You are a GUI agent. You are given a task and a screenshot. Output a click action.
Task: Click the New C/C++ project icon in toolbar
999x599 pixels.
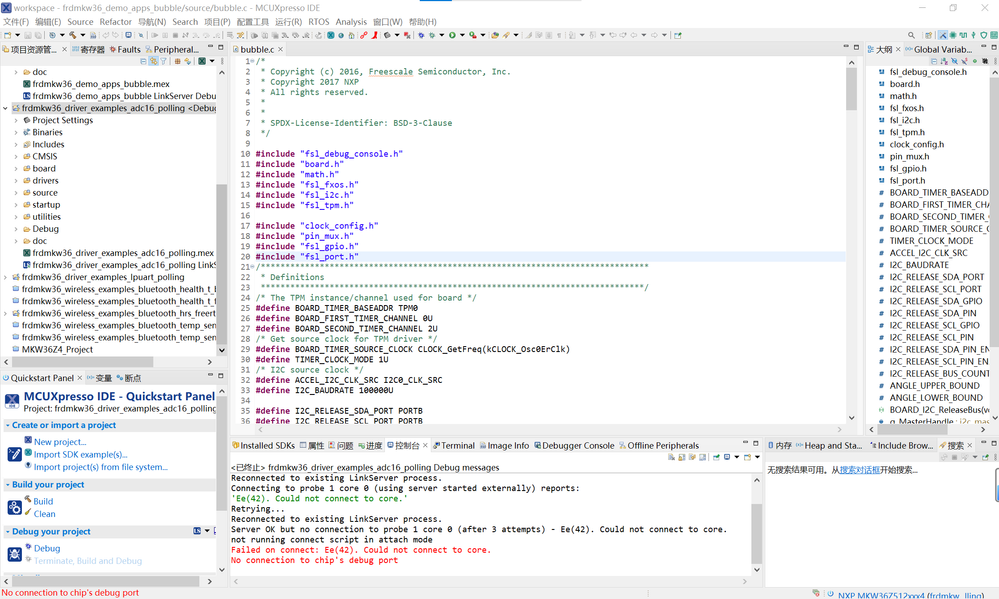(x=8, y=35)
